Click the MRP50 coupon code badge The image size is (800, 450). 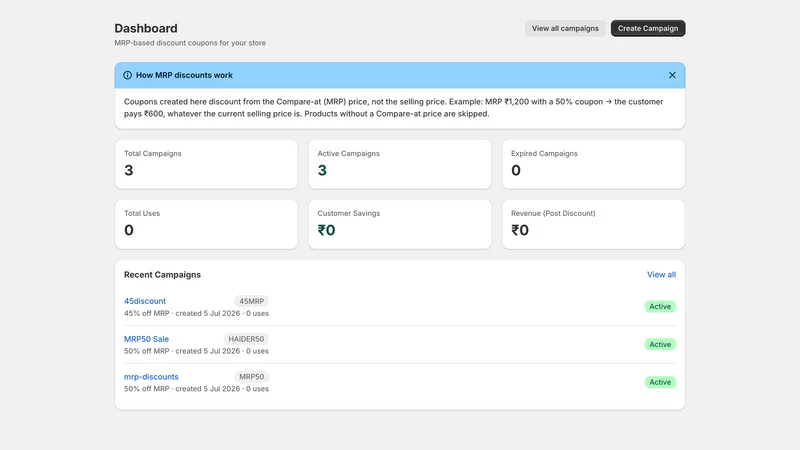click(252, 377)
